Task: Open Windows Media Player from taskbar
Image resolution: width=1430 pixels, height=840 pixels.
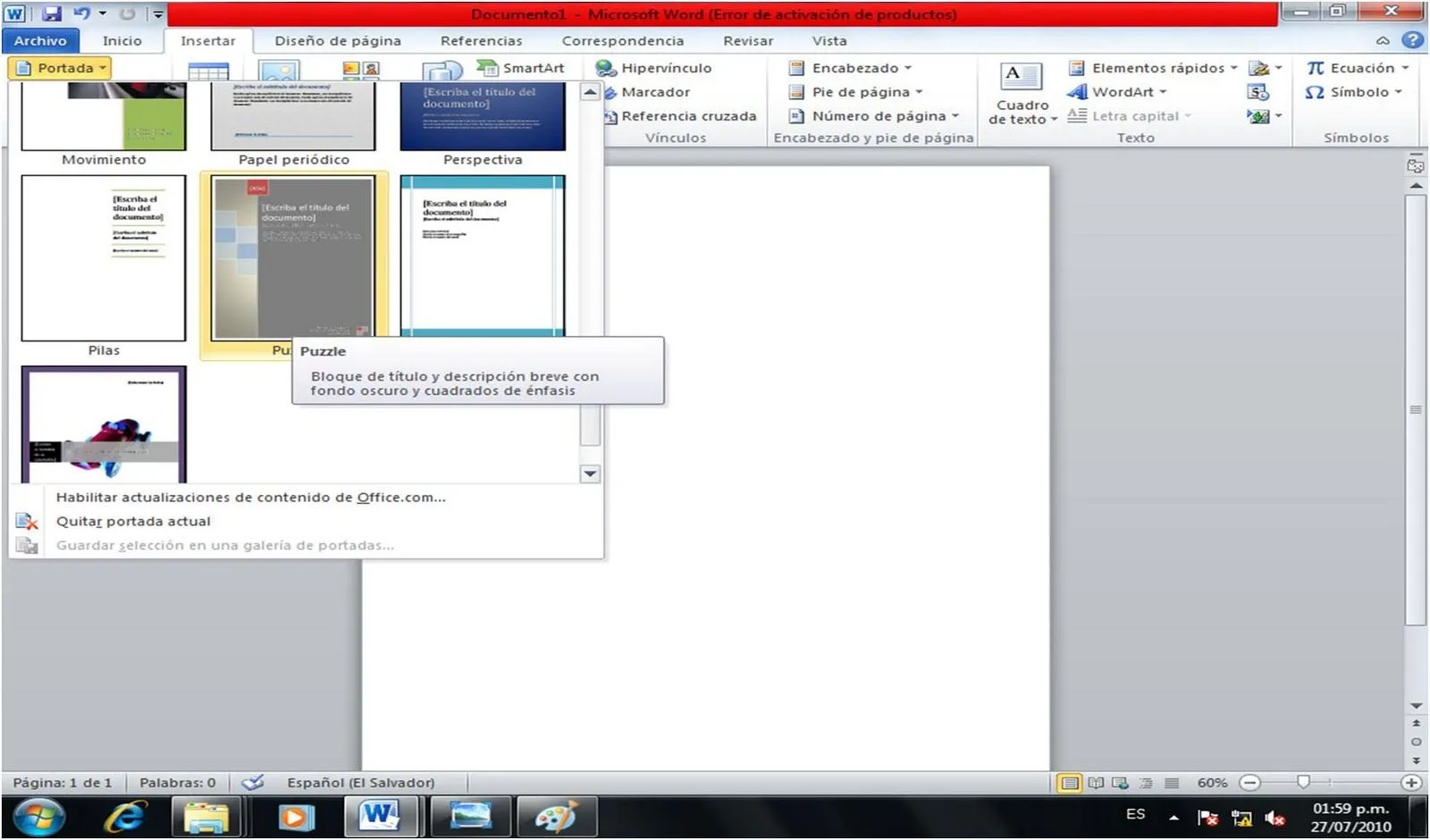Action: click(x=297, y=818)
